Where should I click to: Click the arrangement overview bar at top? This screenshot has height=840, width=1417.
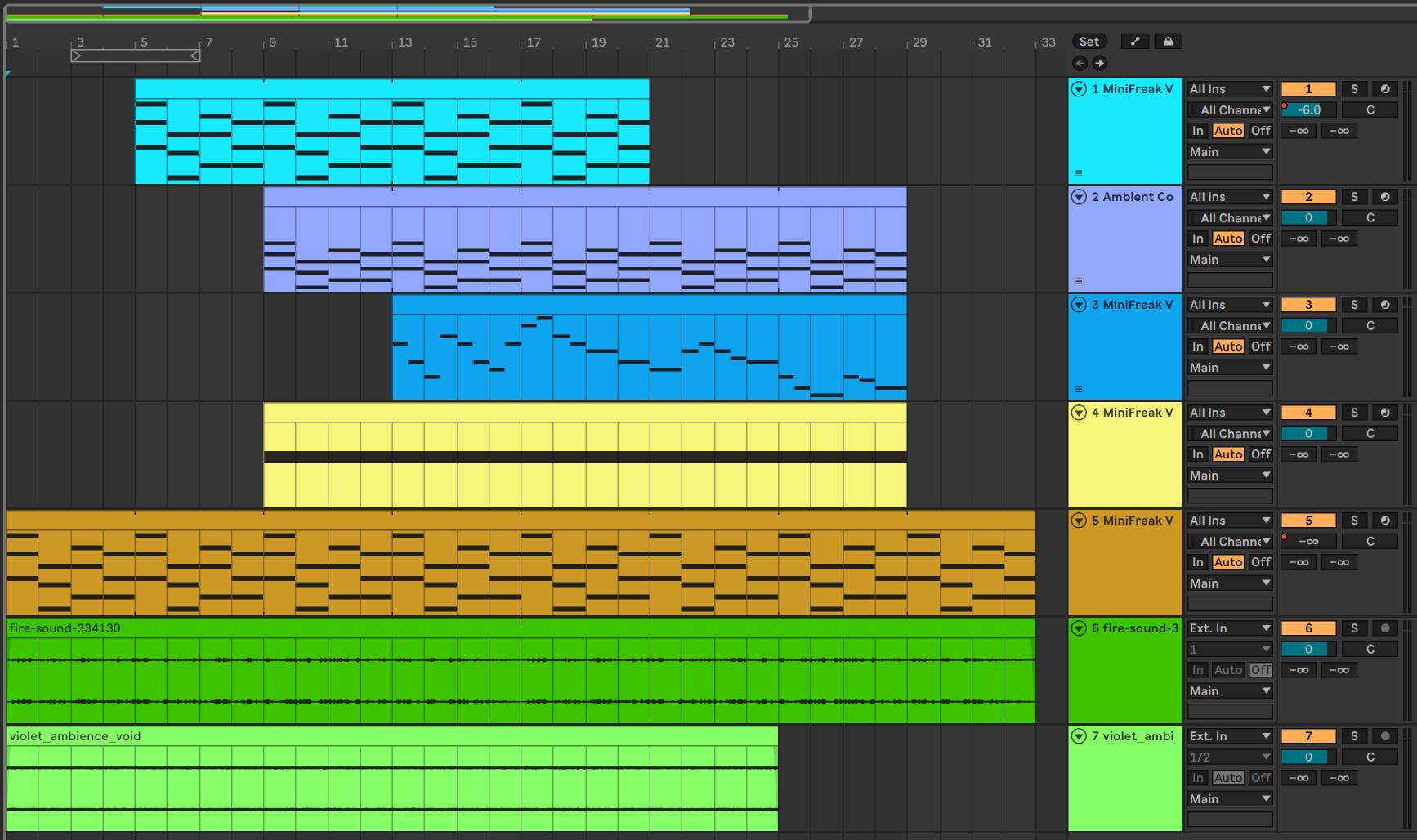point(408,13)
